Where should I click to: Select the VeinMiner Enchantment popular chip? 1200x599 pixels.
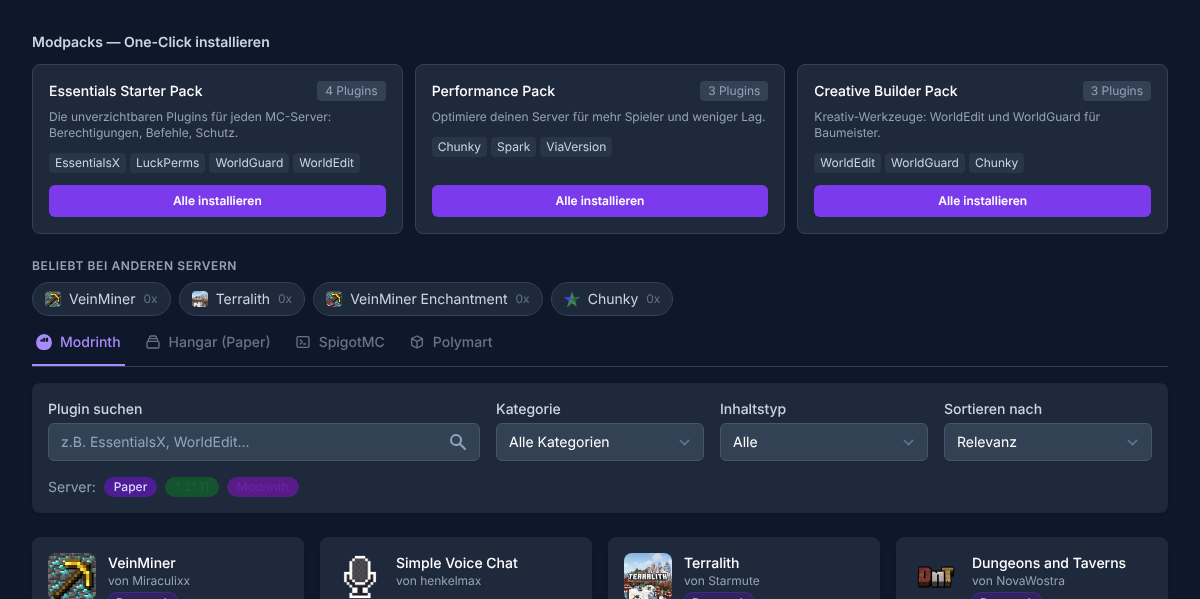428,299
